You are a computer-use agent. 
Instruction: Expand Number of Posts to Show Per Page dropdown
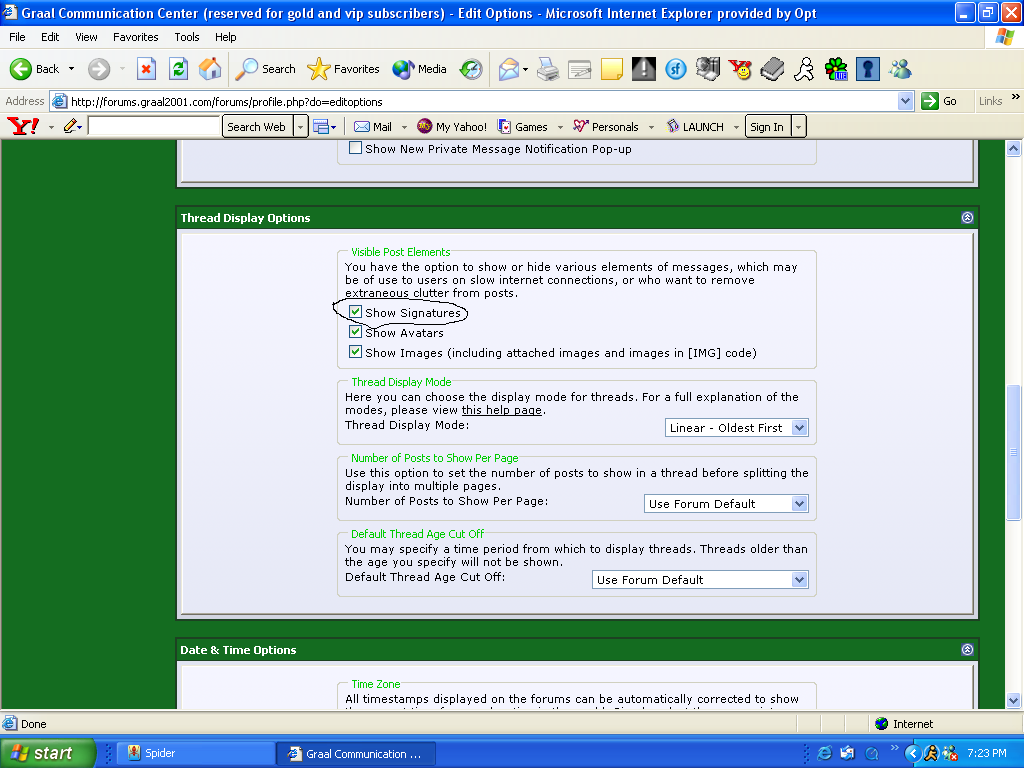pos(726,504)
